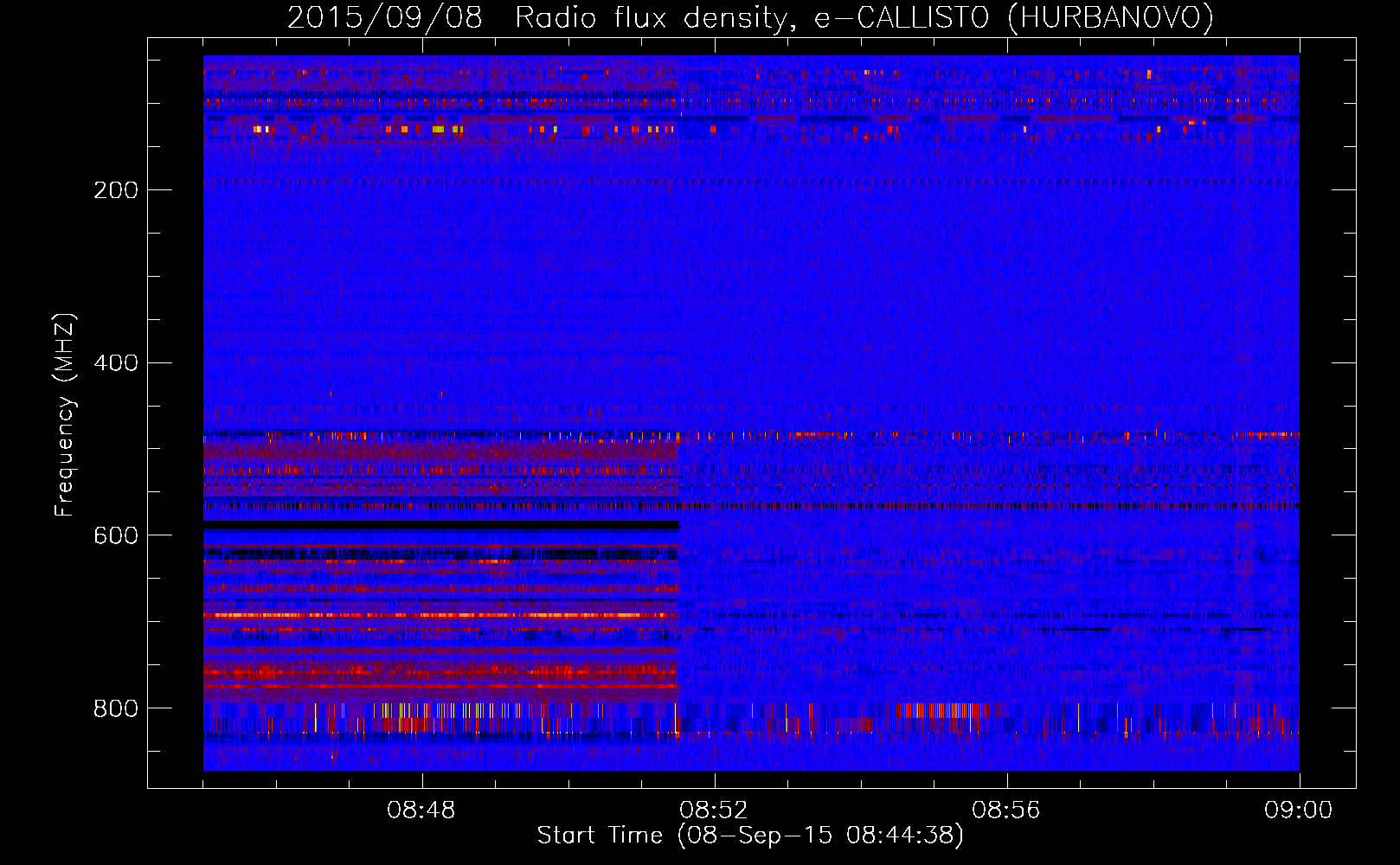Click the 400 frequency tick label

click(x=116, y=363)
